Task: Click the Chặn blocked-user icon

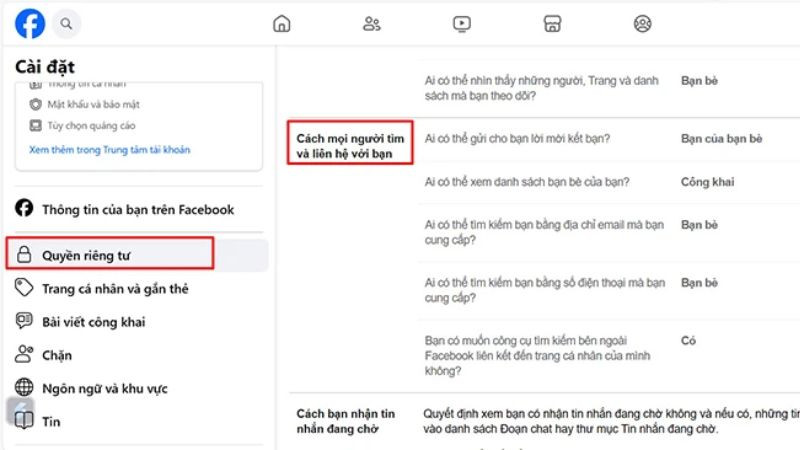Action: 24,354
